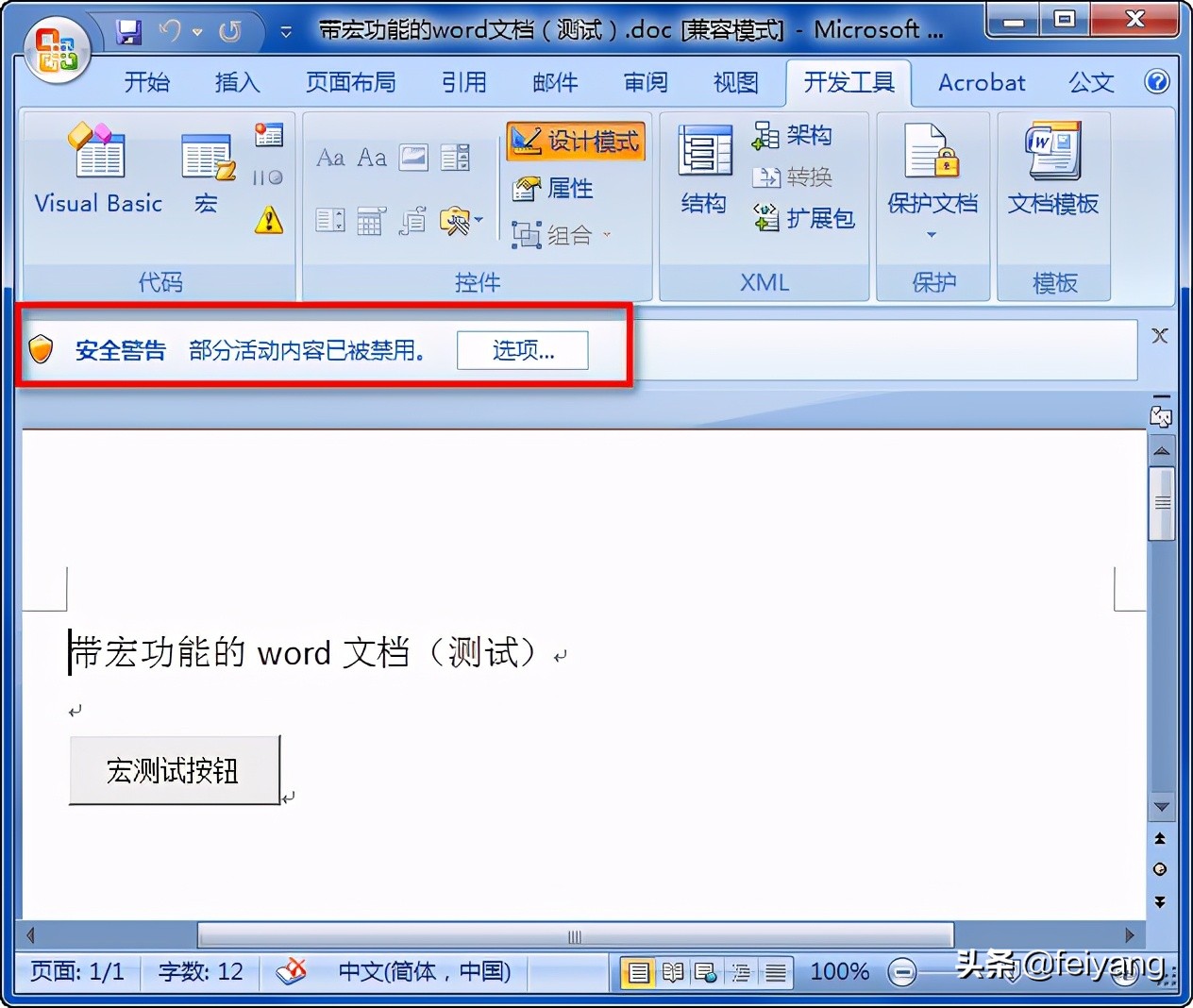Click the vertical scrollbar down arrow
This screenshot has width=1193, height=1008.
click(x=1162, y=807)
